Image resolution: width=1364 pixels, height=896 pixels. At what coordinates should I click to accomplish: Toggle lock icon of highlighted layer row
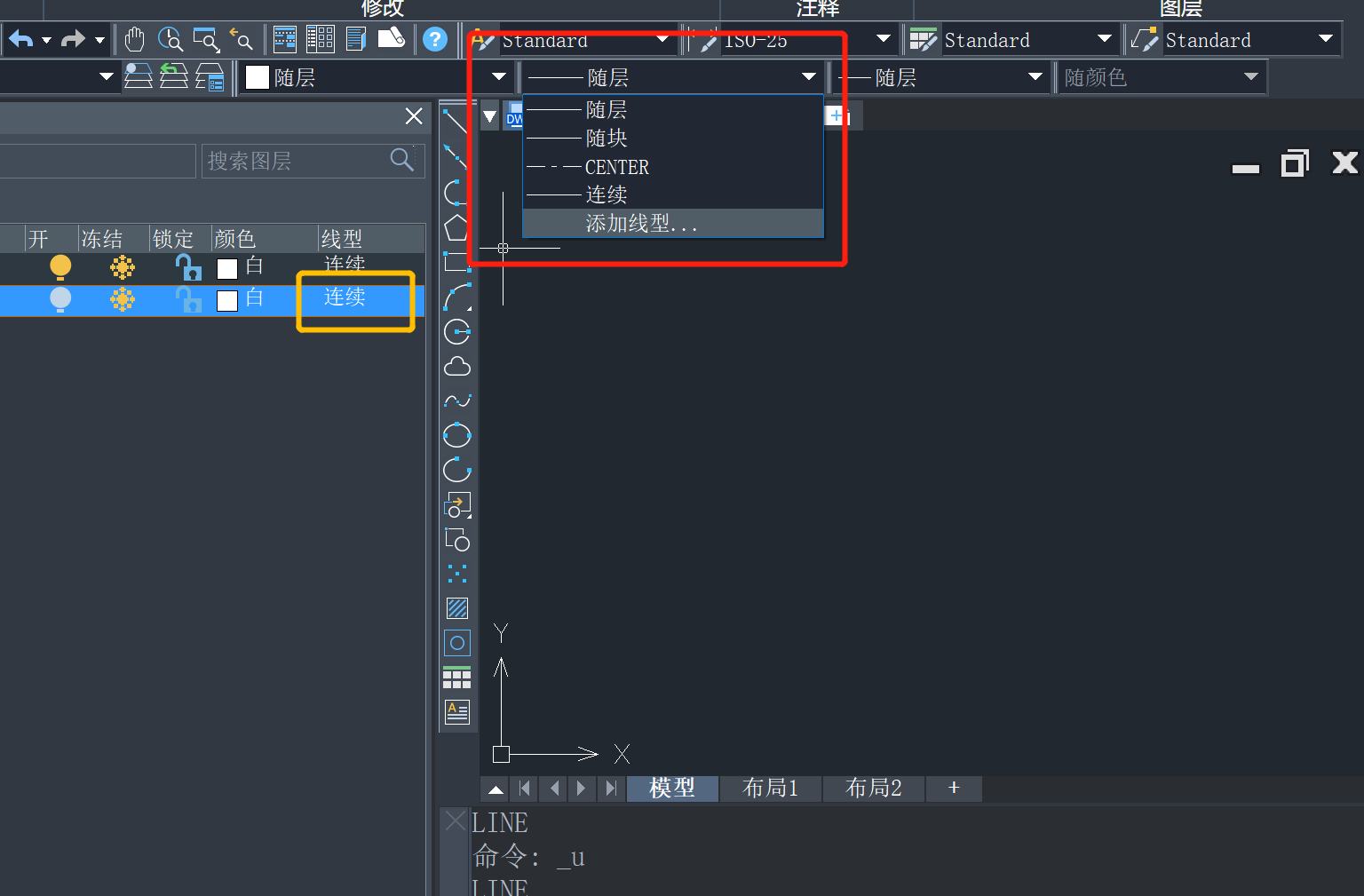188,299
